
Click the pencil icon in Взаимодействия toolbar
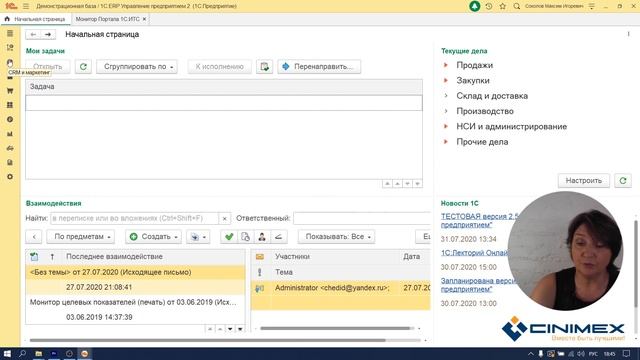point(278,237)
